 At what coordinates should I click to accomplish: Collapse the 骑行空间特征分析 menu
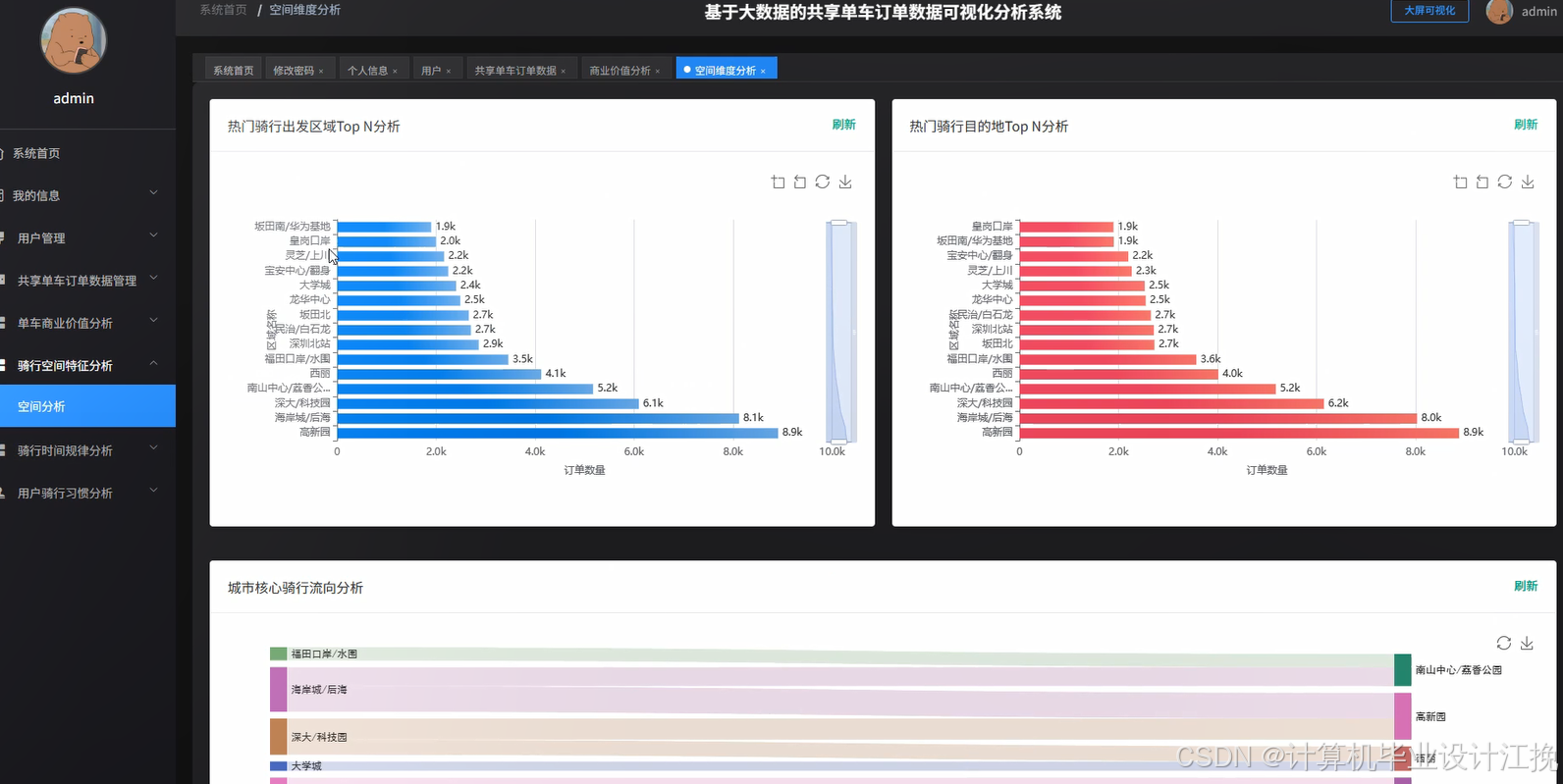coord(87,365)
